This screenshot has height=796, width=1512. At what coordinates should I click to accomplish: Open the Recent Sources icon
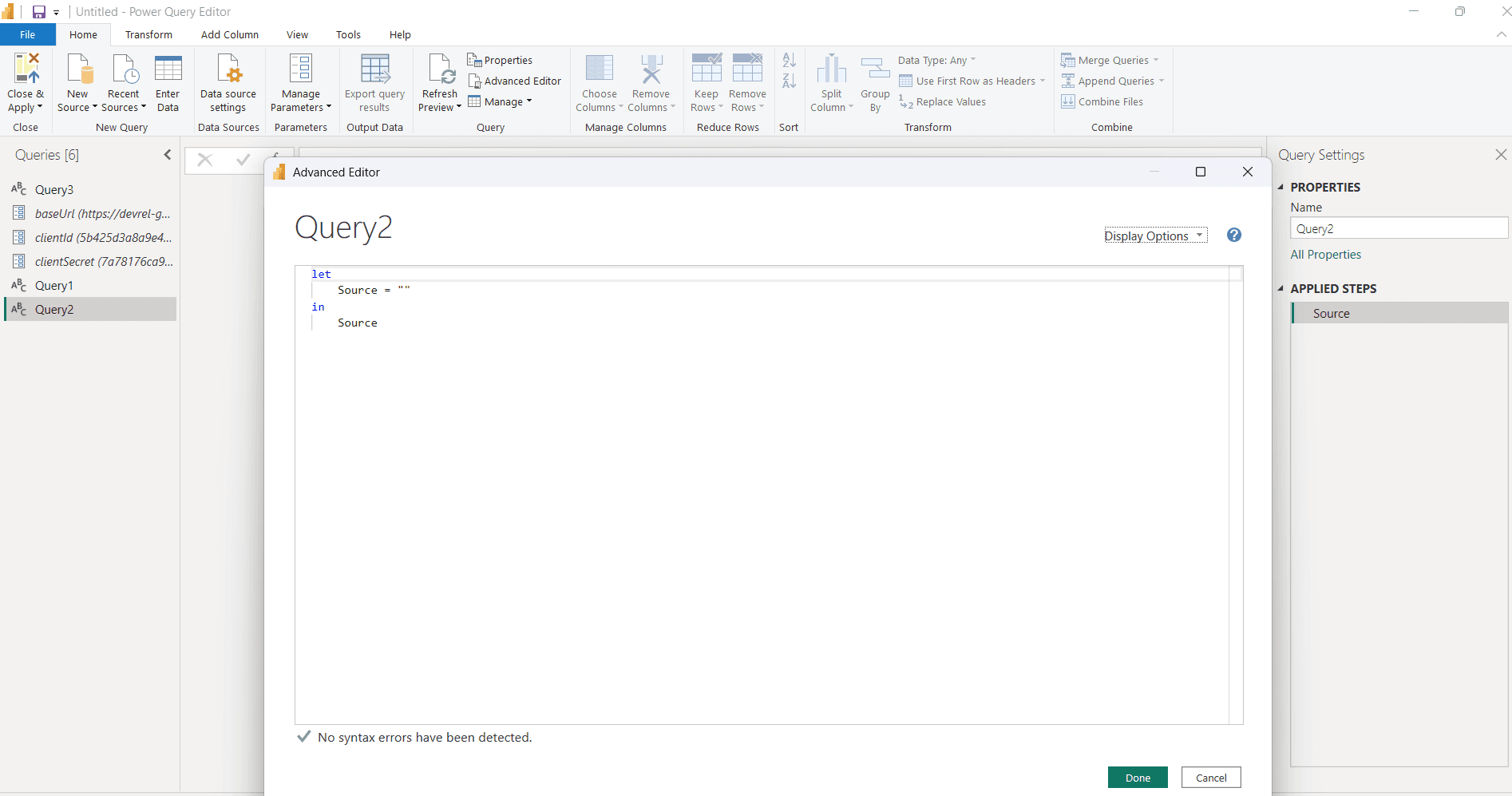pos(125,69)
